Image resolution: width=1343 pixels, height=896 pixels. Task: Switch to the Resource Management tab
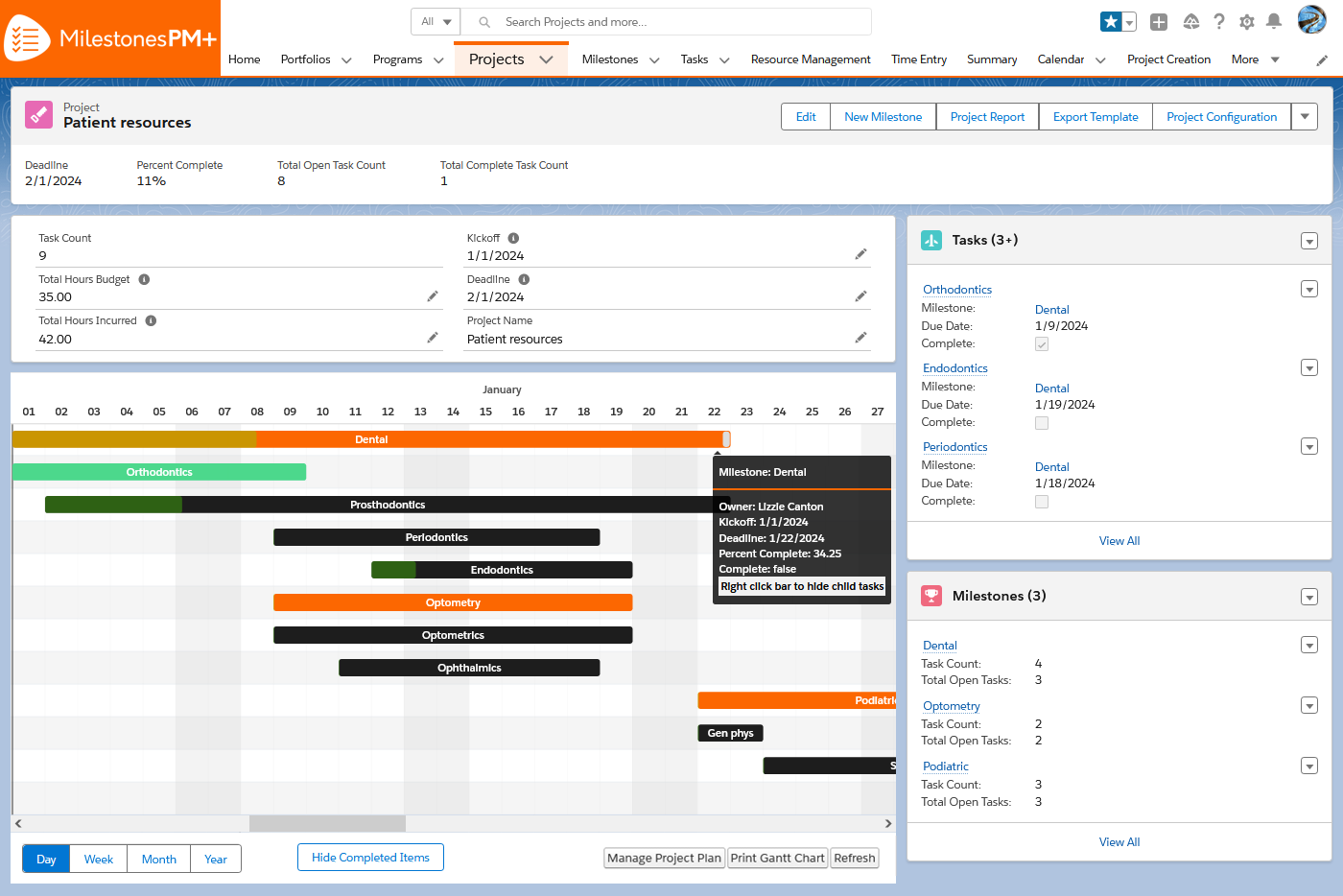click(811, 59)
